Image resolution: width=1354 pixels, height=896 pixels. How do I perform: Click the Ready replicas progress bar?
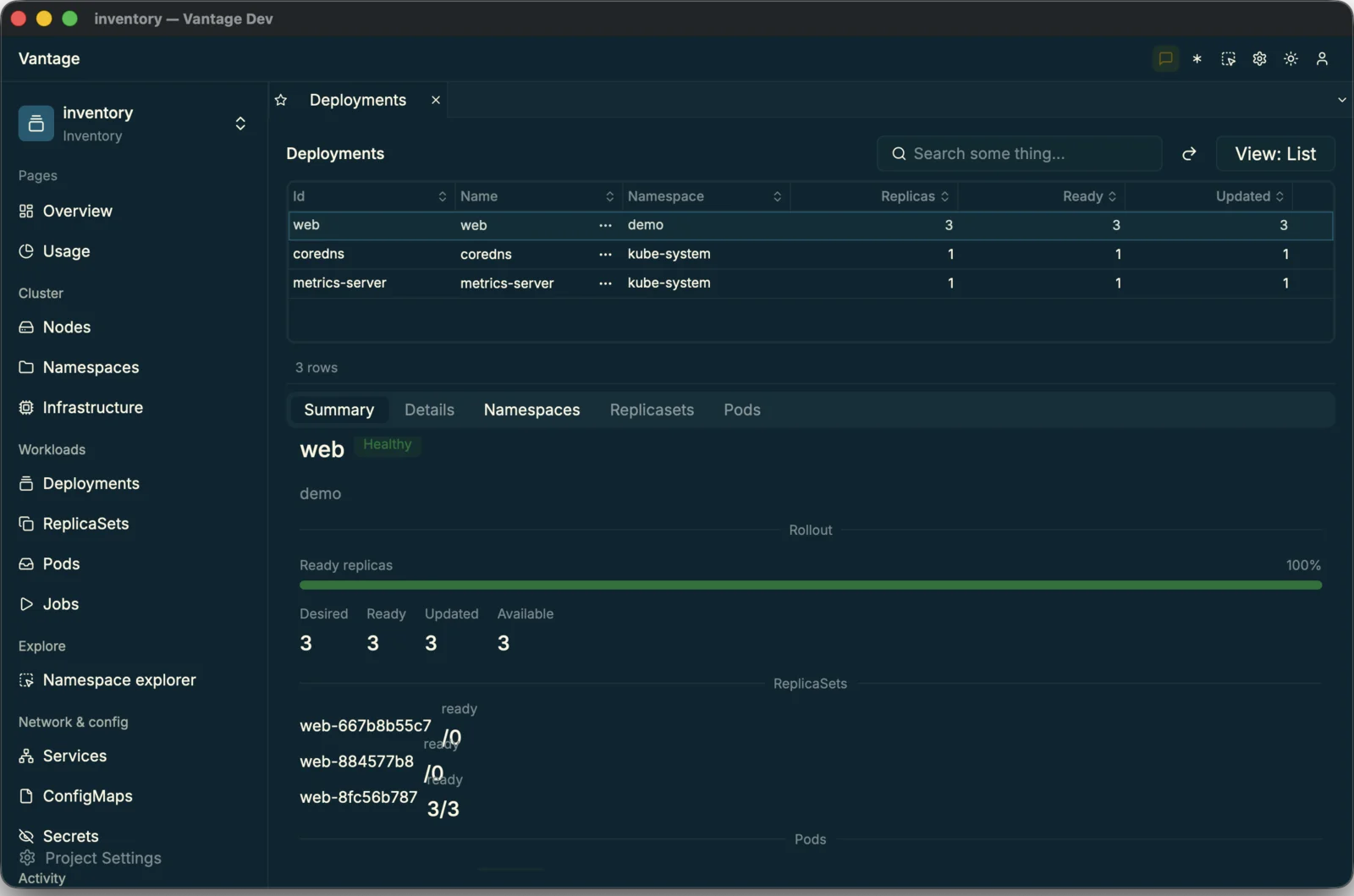coord(810,585)
